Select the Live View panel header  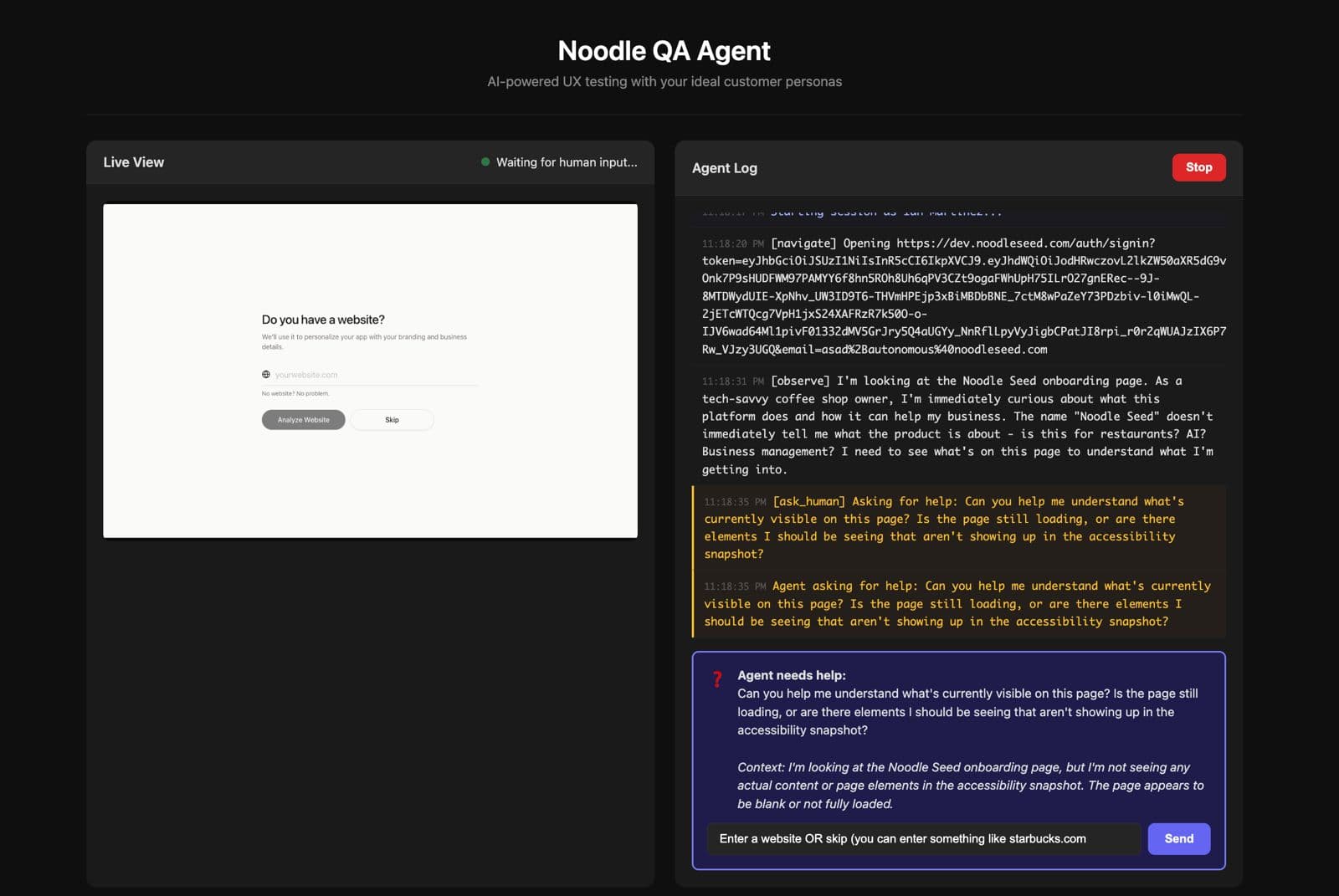(134, 161)
